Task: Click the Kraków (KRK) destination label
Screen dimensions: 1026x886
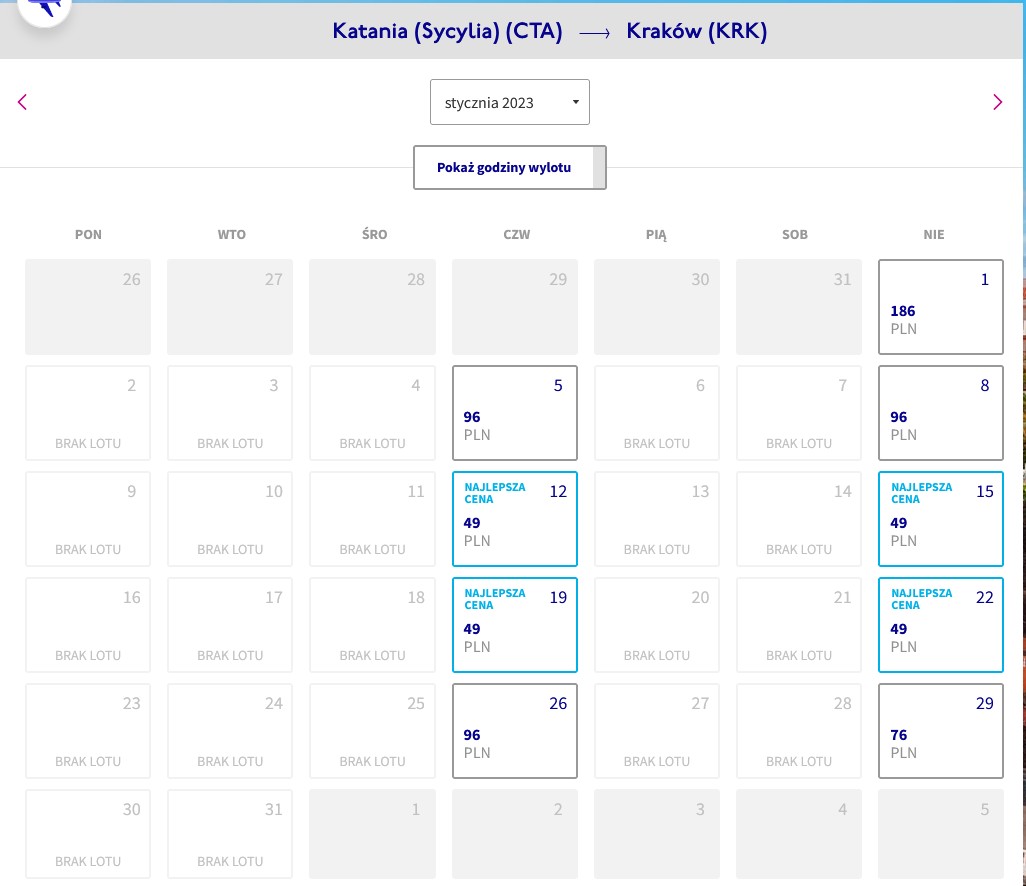Action: click(x=696, y=31)
